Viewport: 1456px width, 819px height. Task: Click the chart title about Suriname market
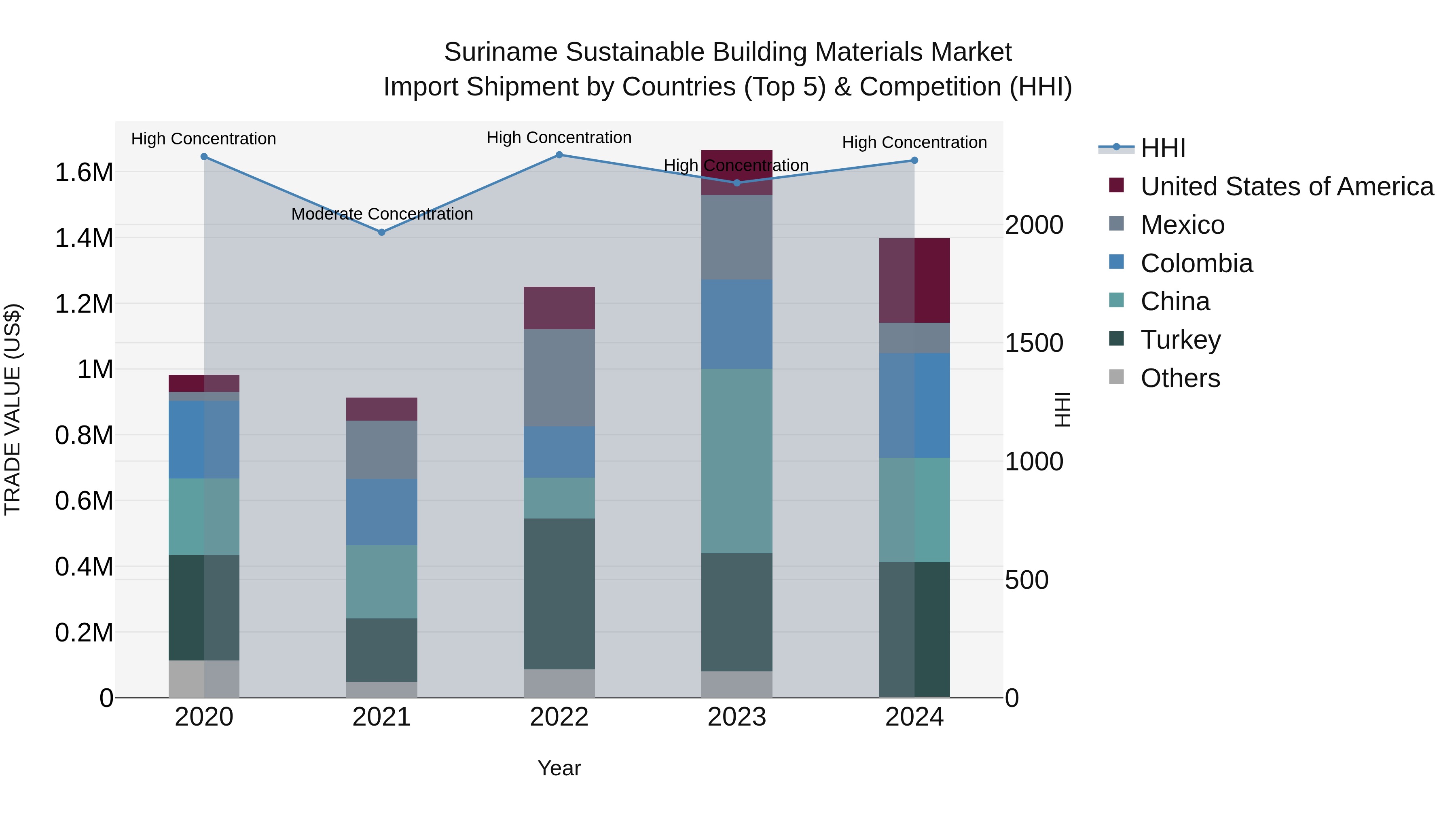click(728, 70)
